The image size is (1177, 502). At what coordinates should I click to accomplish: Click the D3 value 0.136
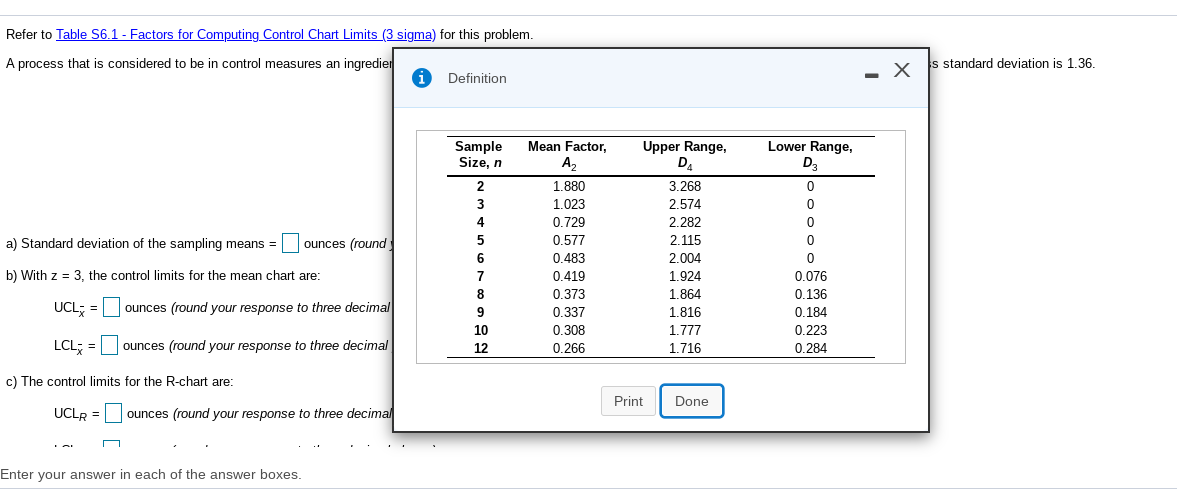tap(811, 295)
